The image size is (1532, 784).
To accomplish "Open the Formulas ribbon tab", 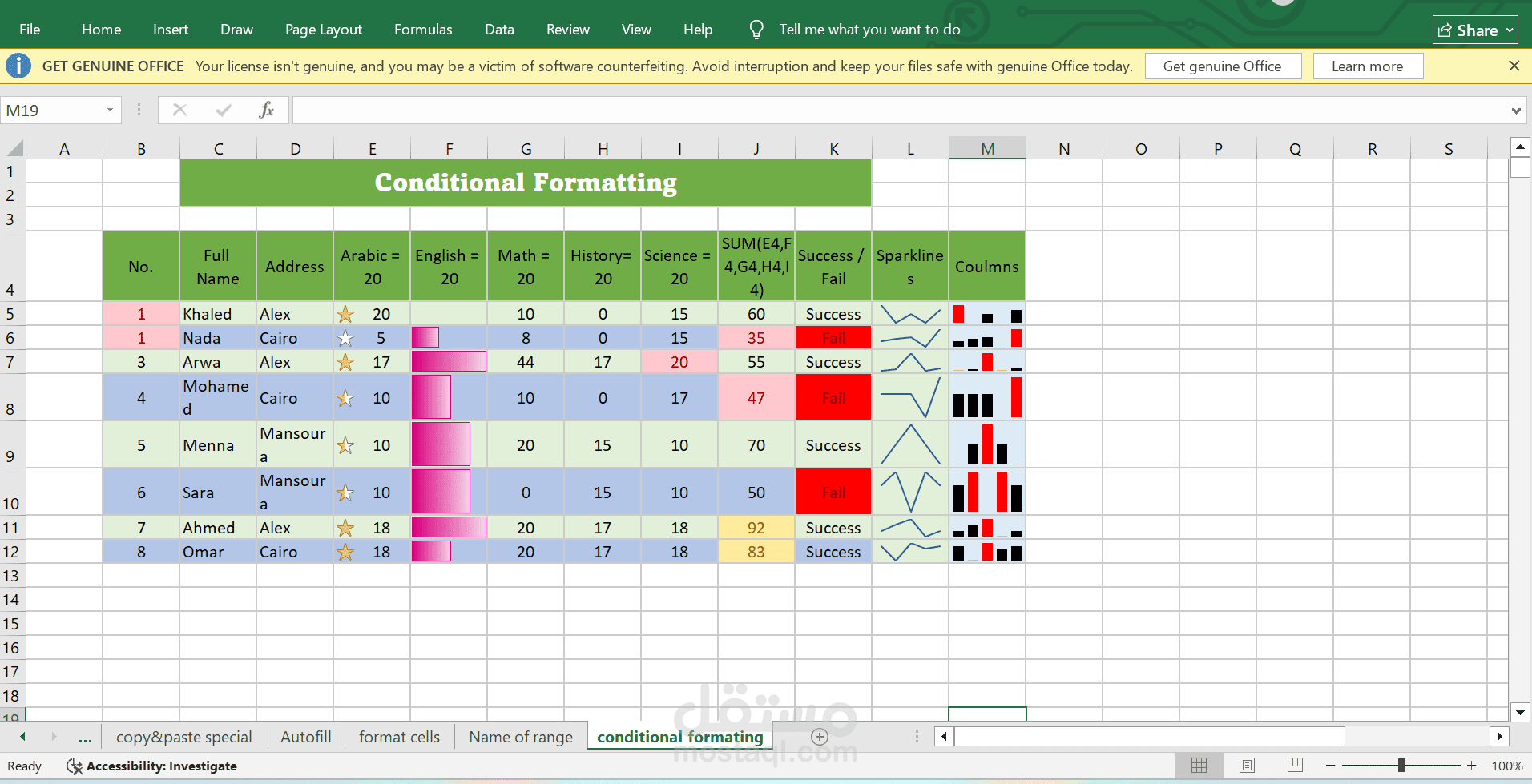I will point(423,30).
